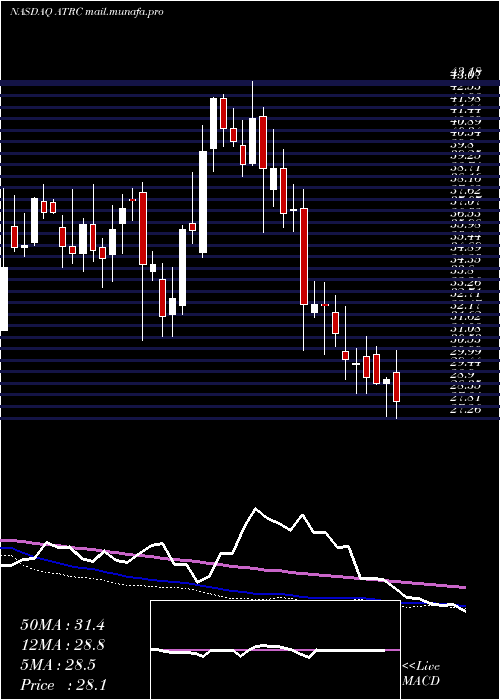Viewport: 500px width, 700px height.
Task: Click inside the MACD inset panel
Action: [275, 650]
